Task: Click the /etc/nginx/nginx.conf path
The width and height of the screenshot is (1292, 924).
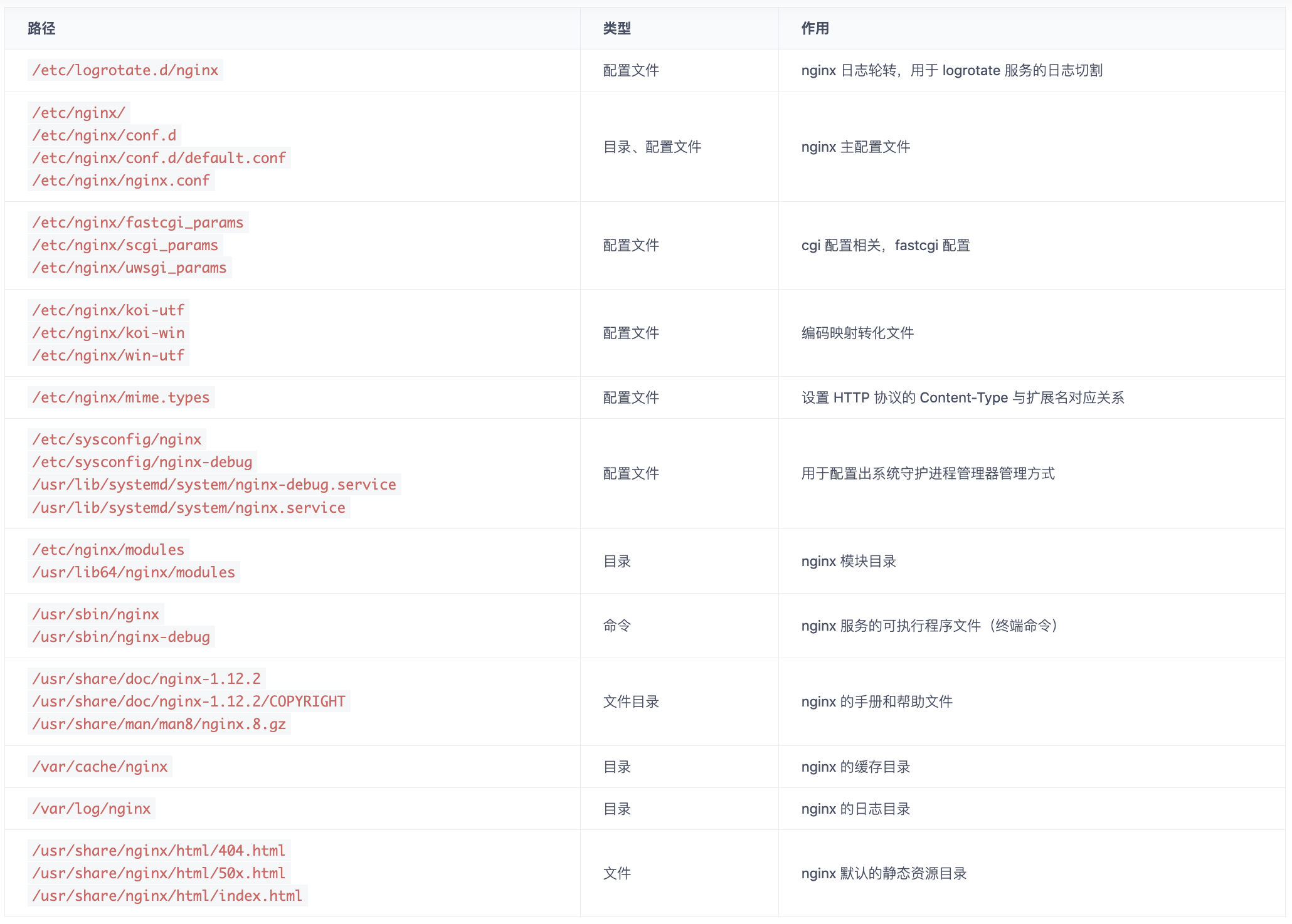Action: point(121,181)
